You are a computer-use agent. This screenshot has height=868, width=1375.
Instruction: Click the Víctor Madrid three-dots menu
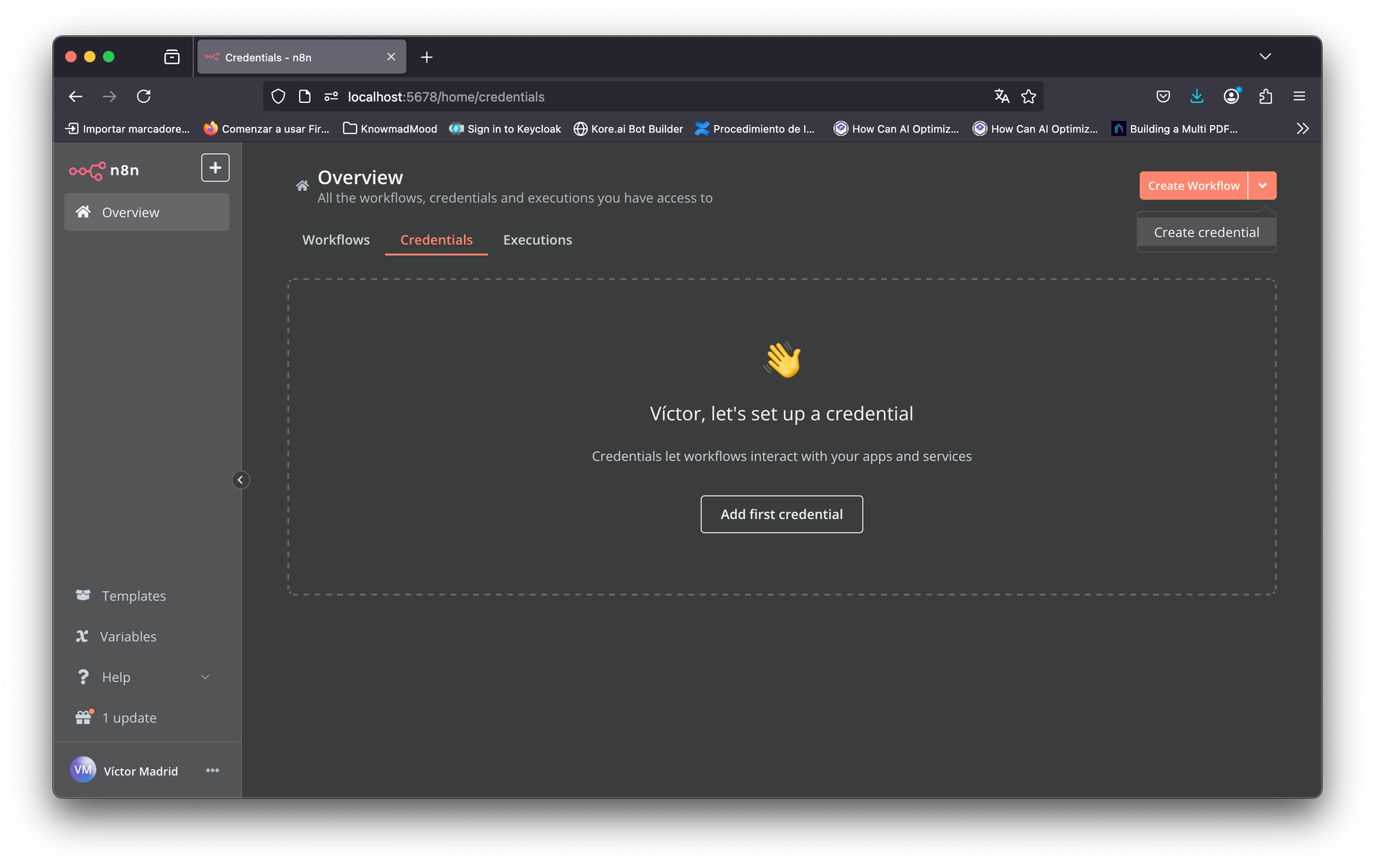point(212,770)
